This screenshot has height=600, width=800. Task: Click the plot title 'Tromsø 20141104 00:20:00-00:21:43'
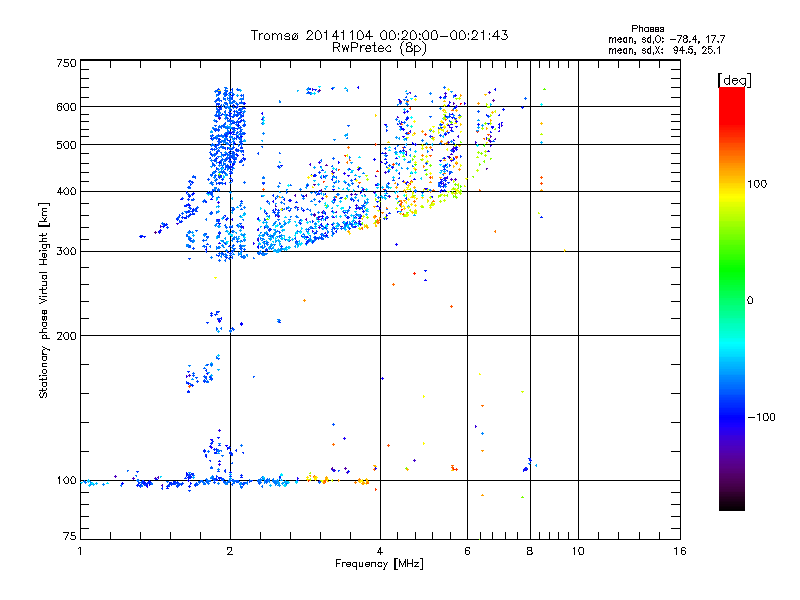point(379,35)
